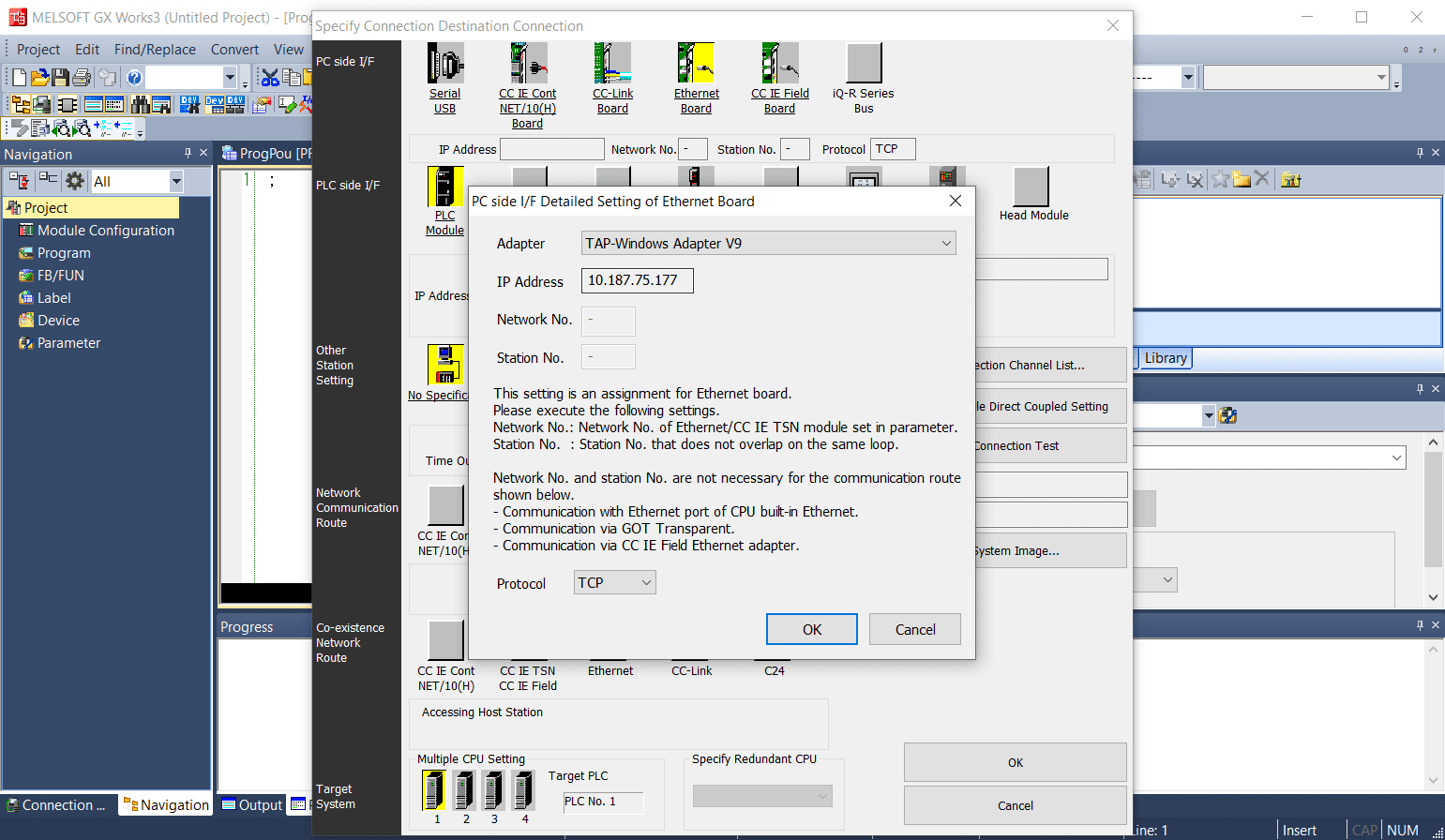
Task: Click the next-search magnifier with green arrow
Action: (x=82, y=128)
